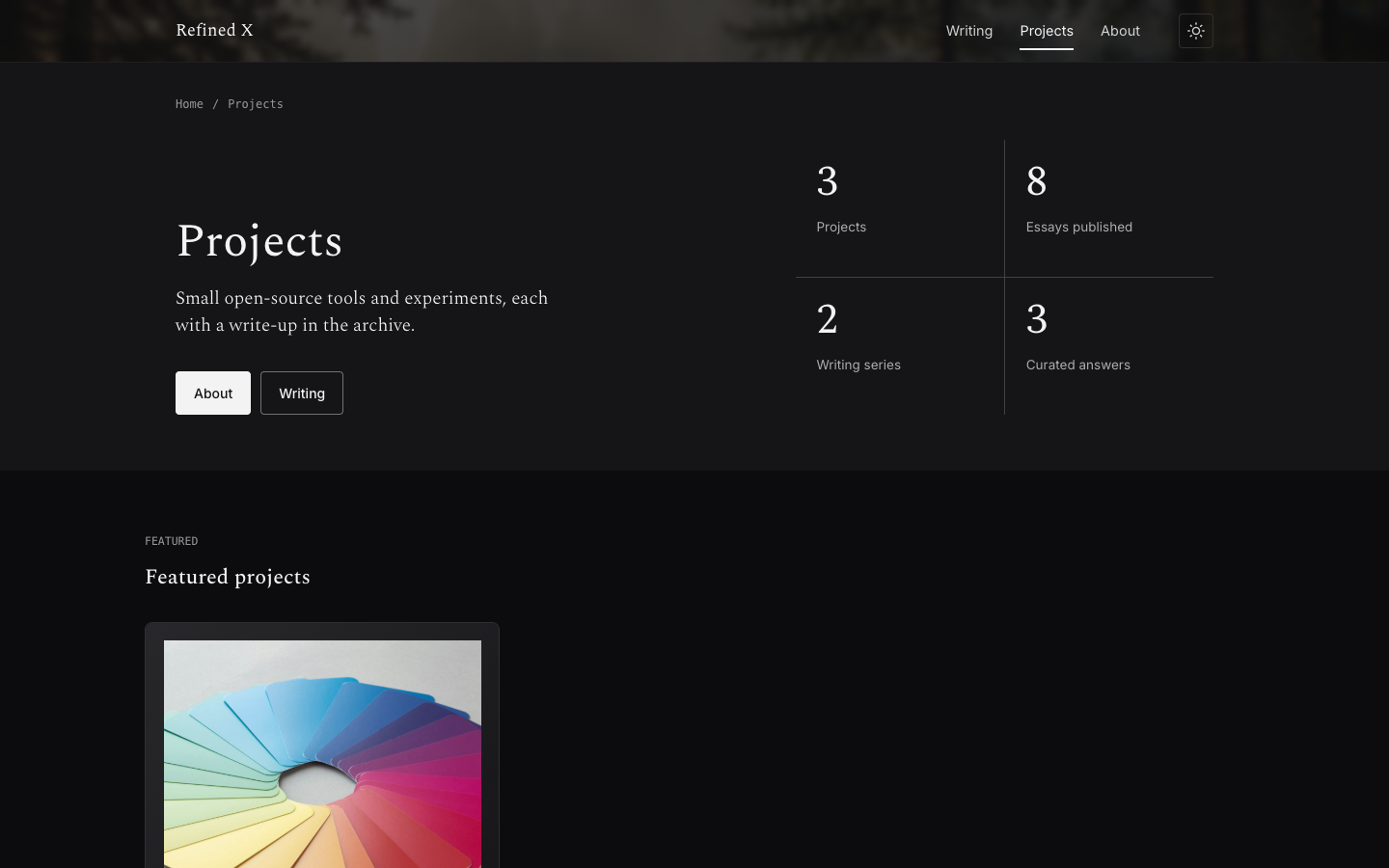
Task: Select the Projects nav tab
Action: pos(1047,31)
